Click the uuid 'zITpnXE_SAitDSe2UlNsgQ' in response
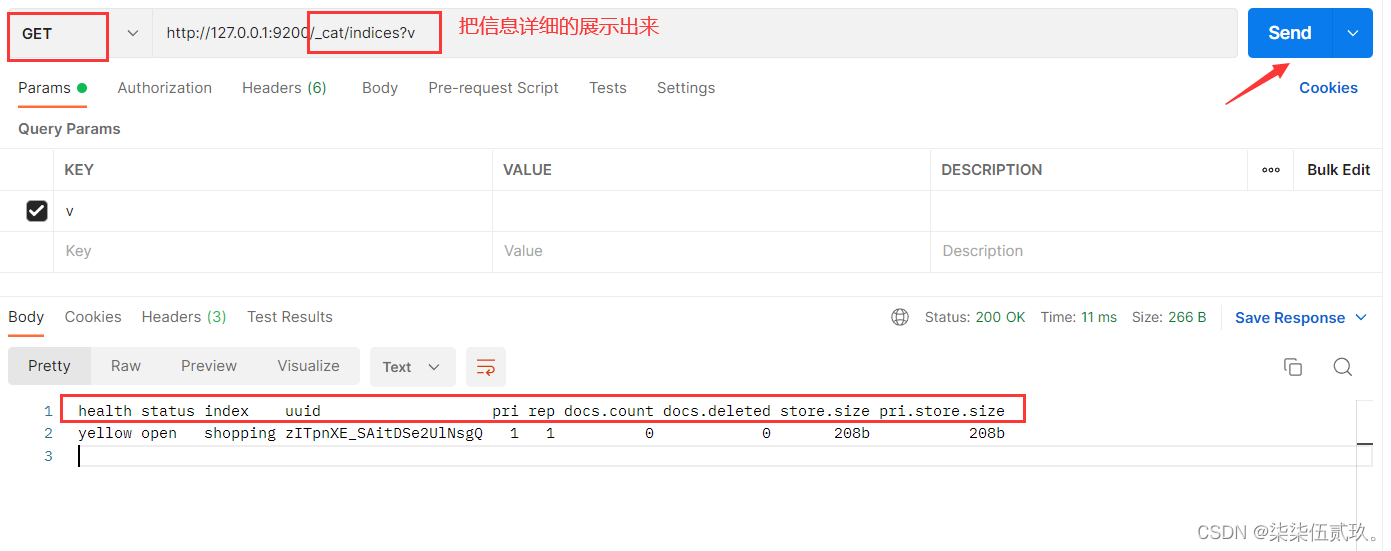1391x551 pixels. pos(384,433)
